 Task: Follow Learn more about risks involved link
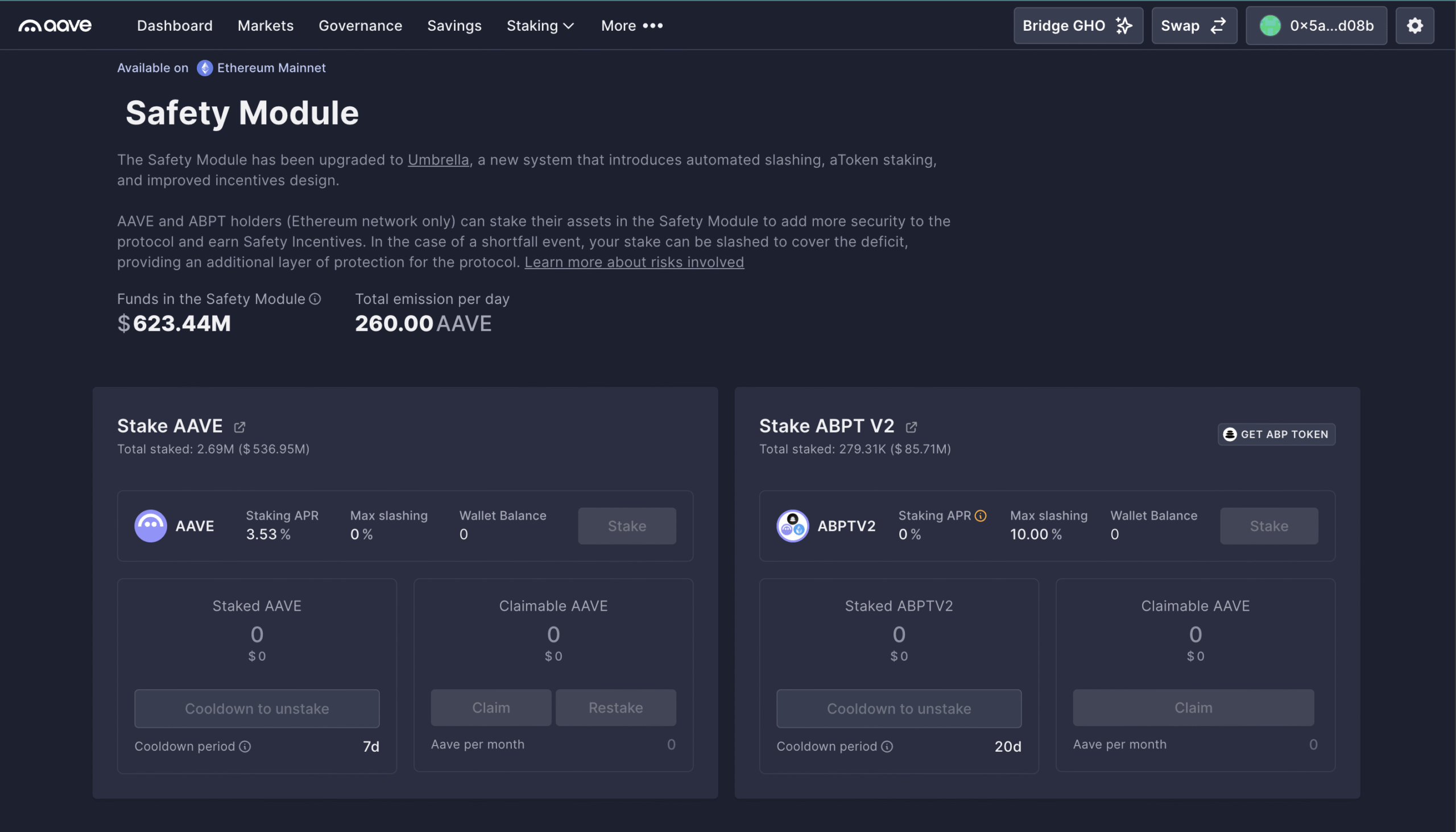(634, 262)
